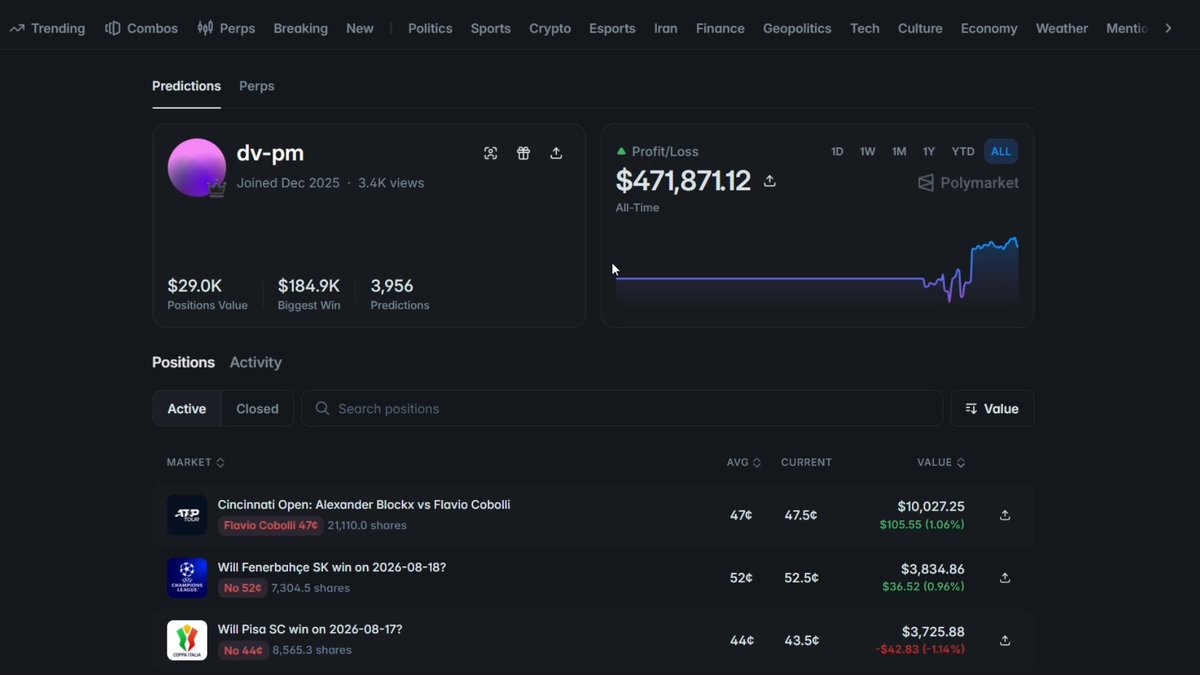
Task: Open the Coppa Italia market thumbnail
Action: click(187, 640)
